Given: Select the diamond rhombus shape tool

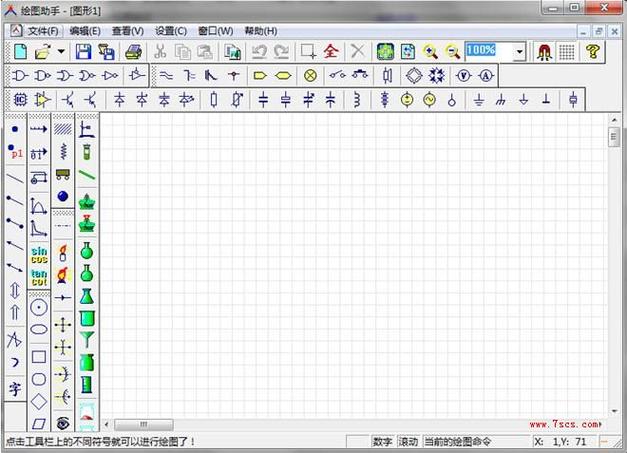Looking at the screenshot, I should (x=39, y=401).
